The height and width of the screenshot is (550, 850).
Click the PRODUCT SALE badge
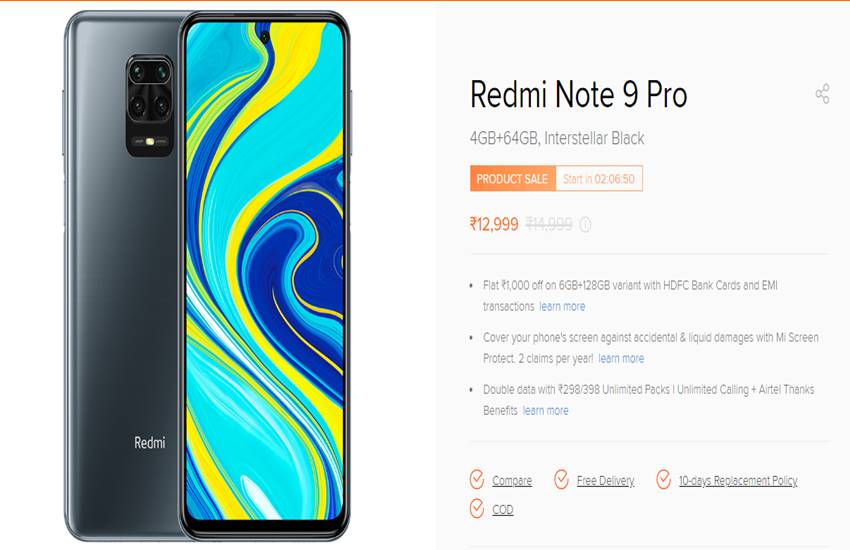click(x=513, y=179)
